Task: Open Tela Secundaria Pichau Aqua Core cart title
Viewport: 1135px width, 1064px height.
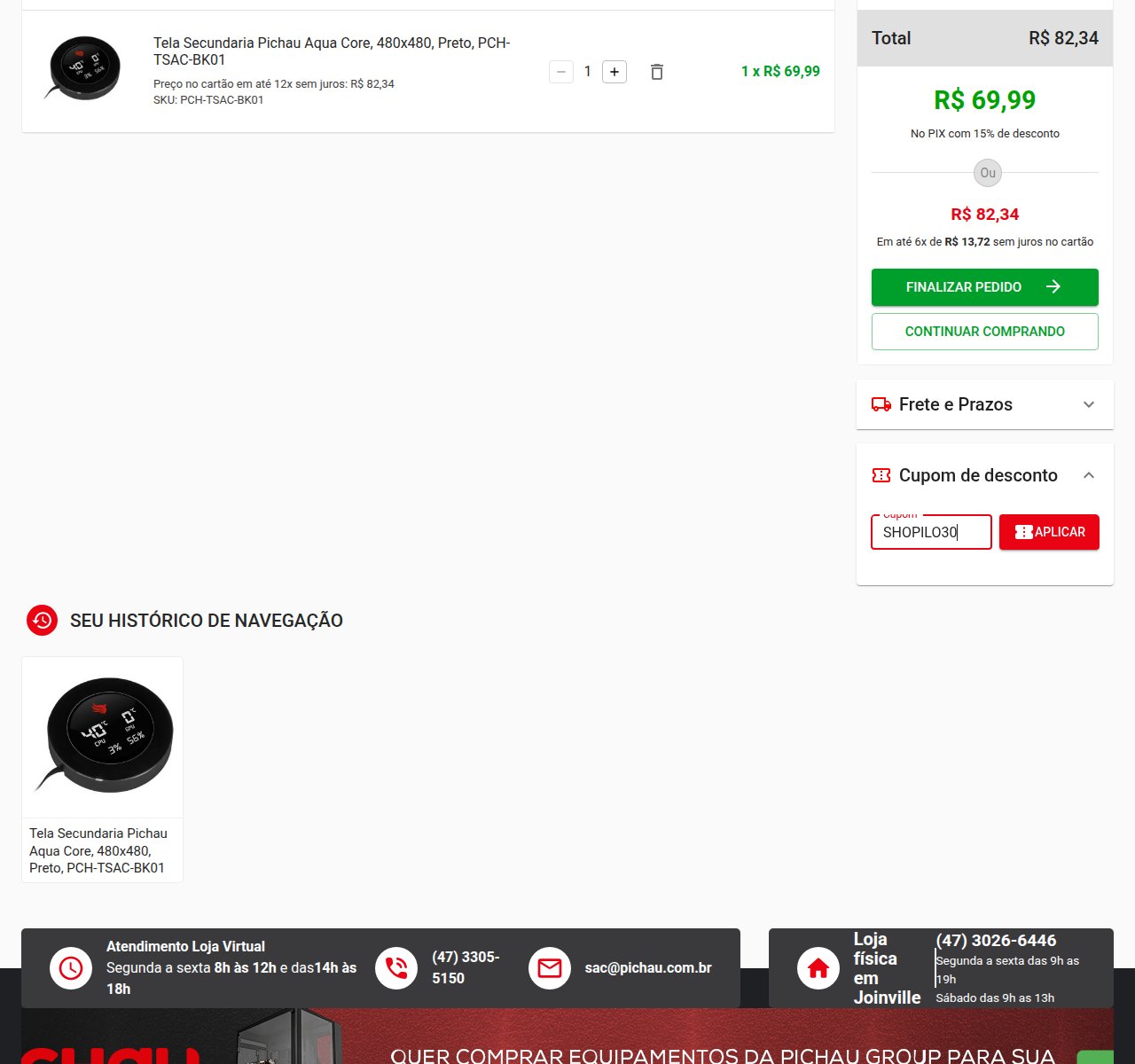Action: 332,51
